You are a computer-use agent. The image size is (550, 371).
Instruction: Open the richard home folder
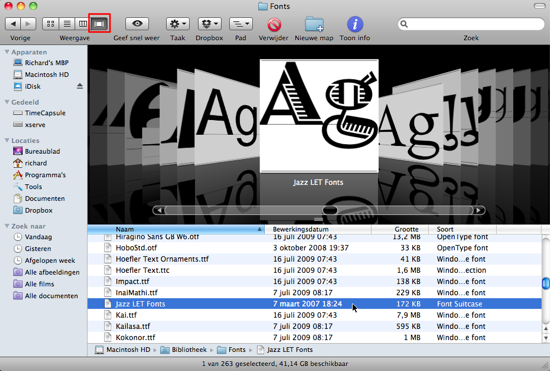(30, 163)
